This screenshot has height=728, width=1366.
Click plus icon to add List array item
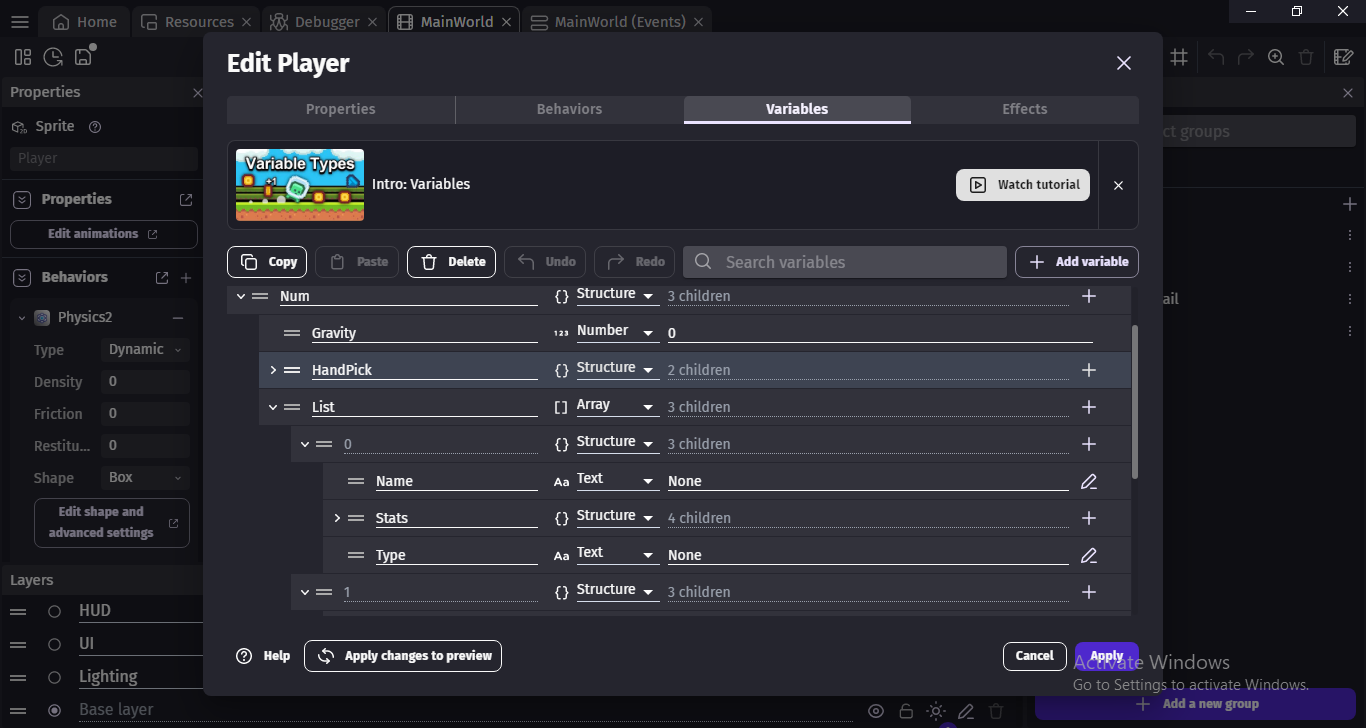(x=1089, y=407)
